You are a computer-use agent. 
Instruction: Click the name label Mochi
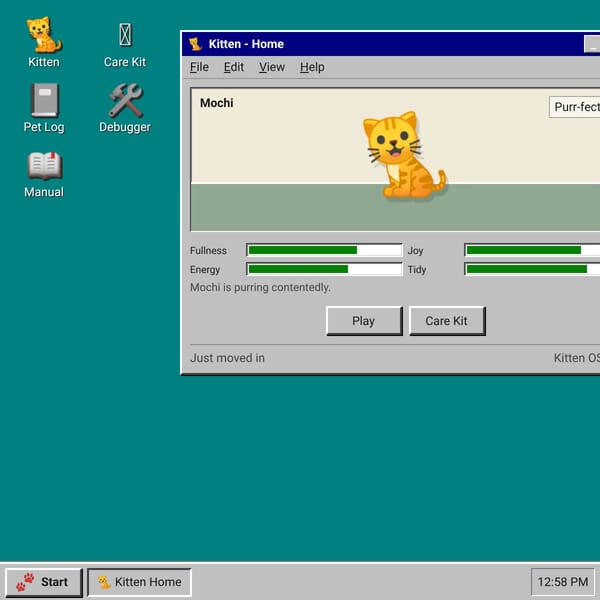tap(217, 103)
